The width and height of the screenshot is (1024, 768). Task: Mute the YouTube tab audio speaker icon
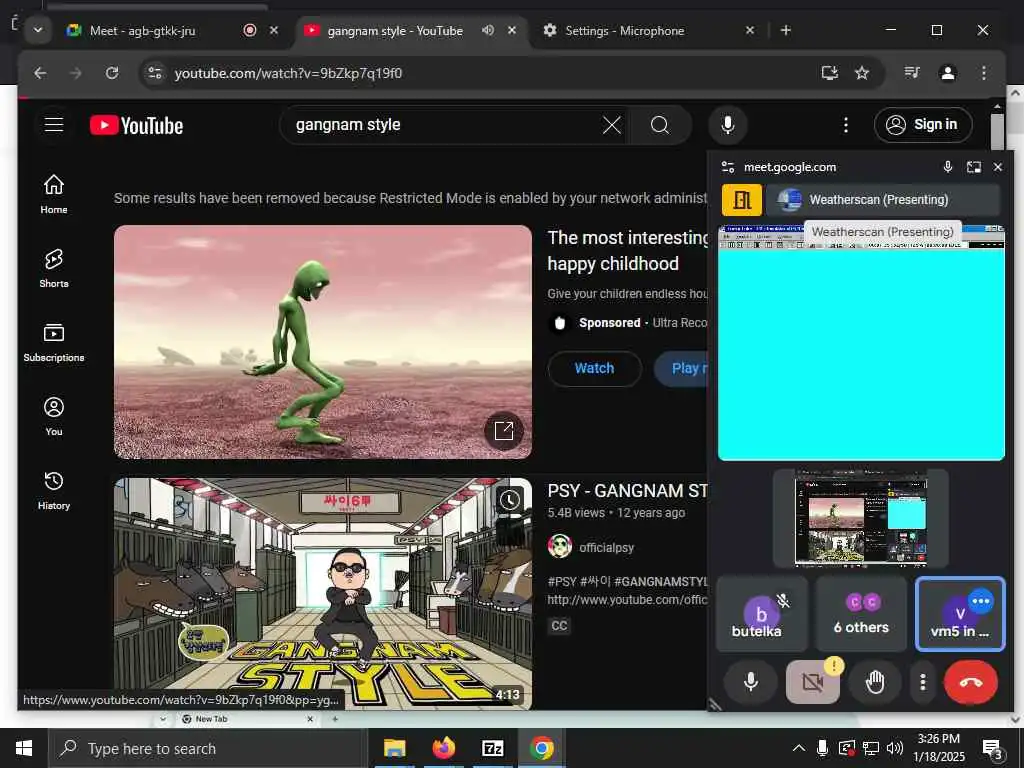coord(487,30)
